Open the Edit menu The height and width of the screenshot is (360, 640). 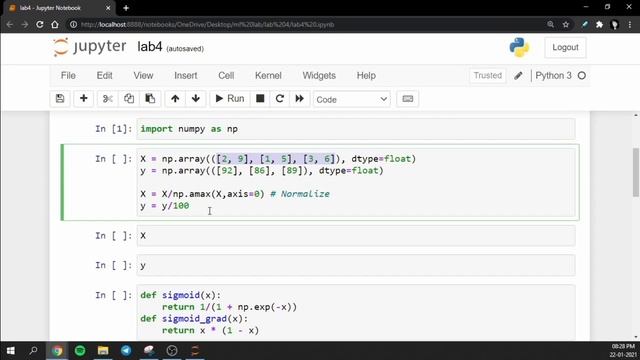coord(104,76)
